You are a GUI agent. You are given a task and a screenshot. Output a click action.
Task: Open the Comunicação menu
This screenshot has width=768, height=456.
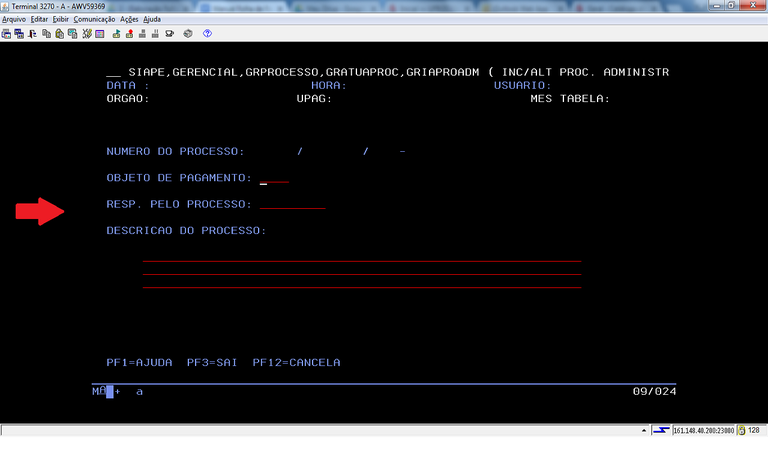[95, 19]
